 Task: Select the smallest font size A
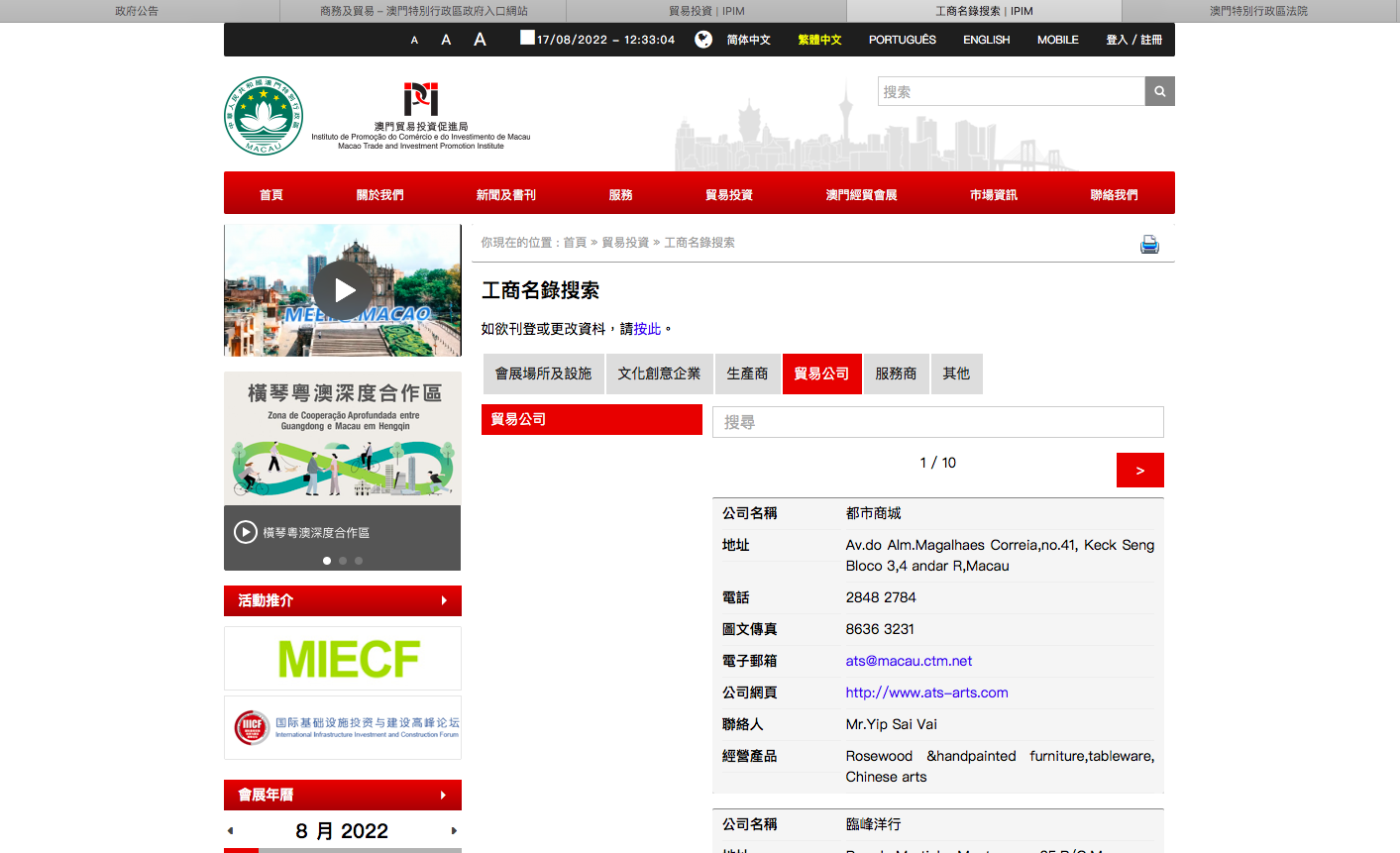[414, 41]
